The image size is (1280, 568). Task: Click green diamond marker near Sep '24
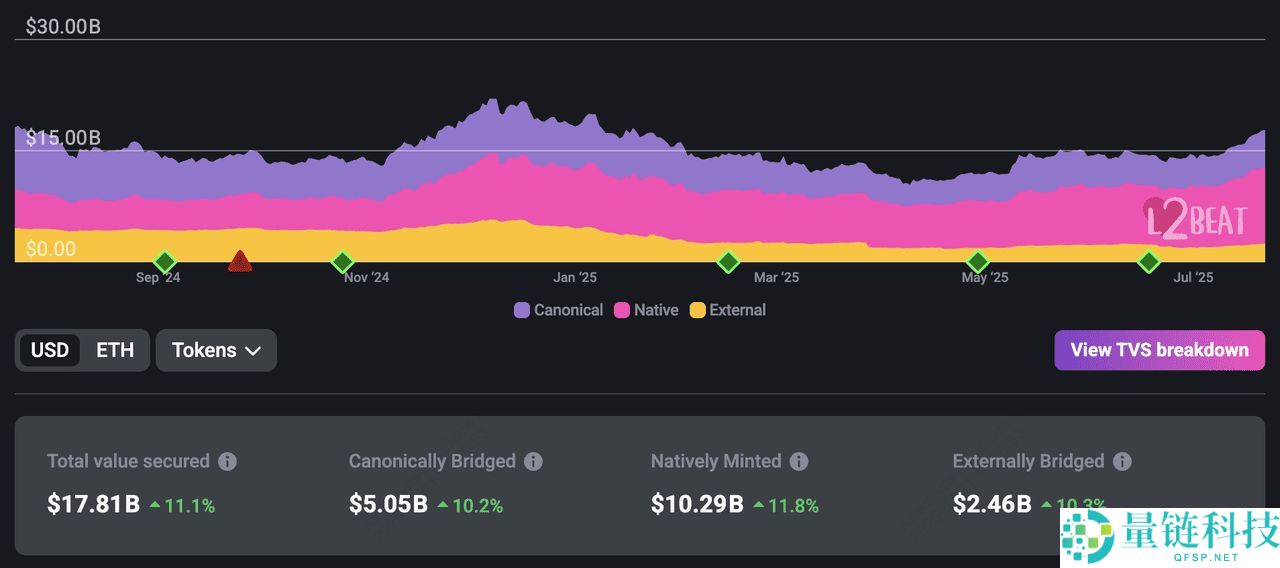pyautogui.click(x=165, y=262)
